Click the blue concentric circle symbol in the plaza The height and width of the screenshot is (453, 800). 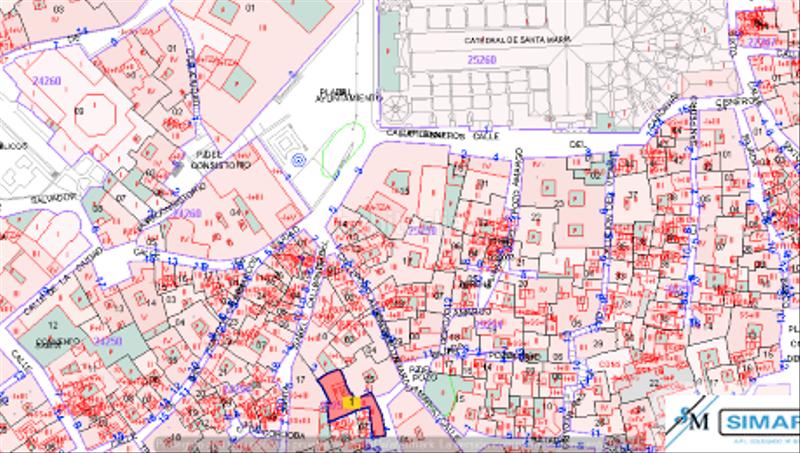[297, 160]
